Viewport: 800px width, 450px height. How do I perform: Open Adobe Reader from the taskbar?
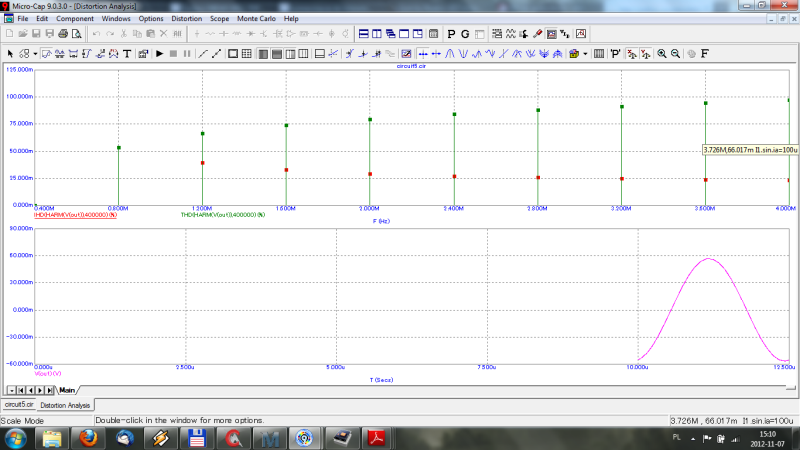click(x=376, y=439)
